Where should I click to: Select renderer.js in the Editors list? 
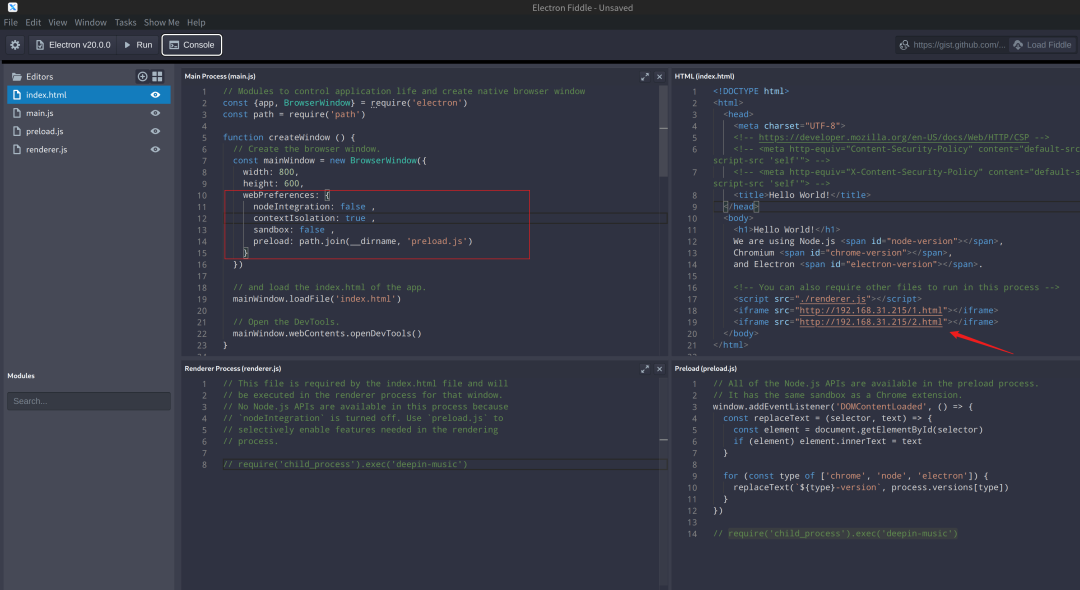click(88, 149)
